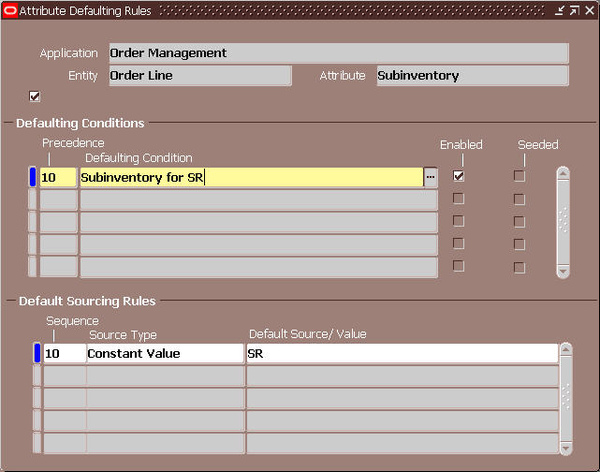This screenshot has height=472, width=600.
Task: Click third row Defaulting Condition field
Action: [x=258, y=222]
